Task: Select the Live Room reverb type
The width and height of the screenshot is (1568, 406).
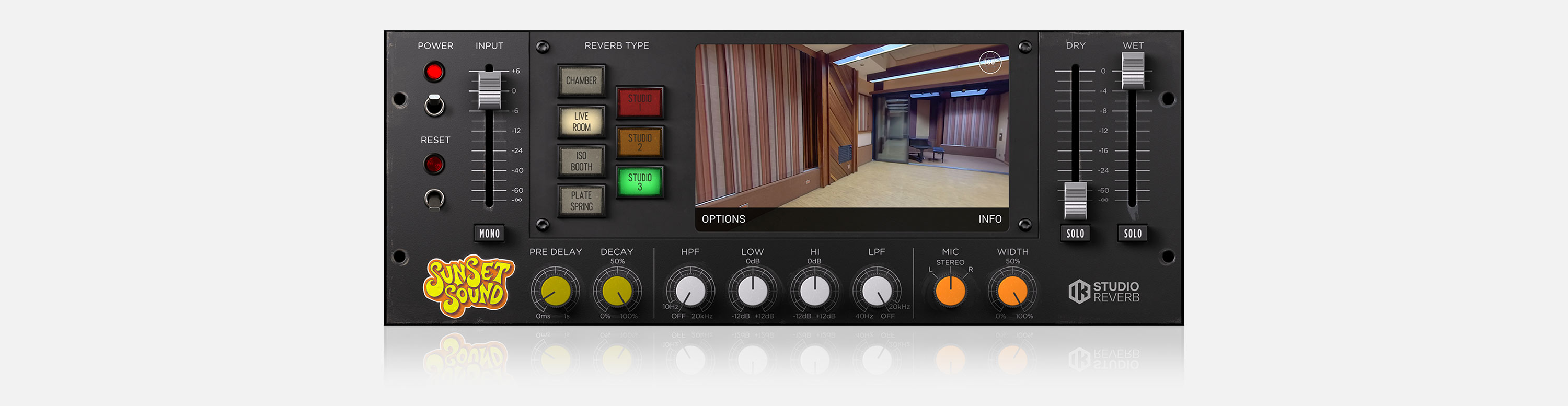Action: (581, 122)
